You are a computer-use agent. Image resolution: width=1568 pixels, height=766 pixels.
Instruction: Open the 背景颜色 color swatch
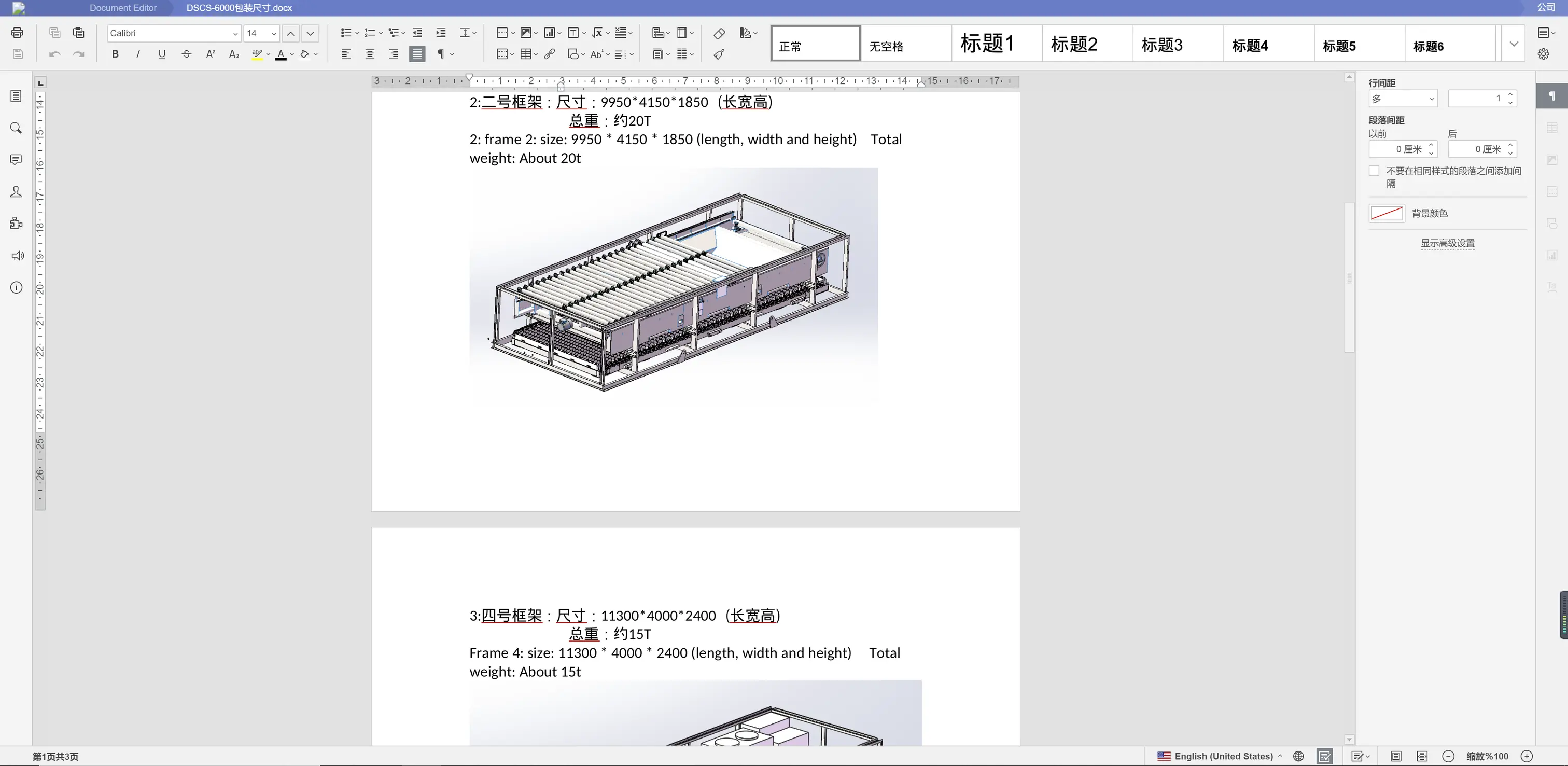tap(1387, 213)
